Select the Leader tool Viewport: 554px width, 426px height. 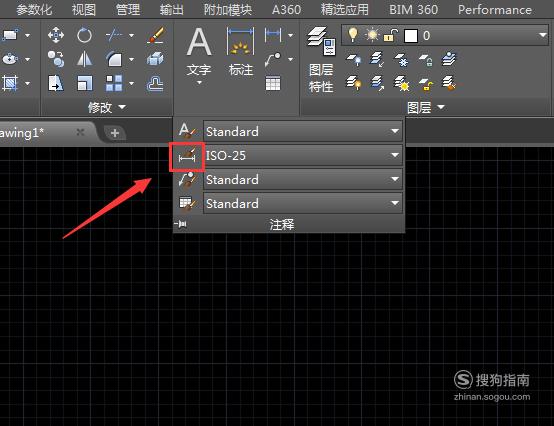[273, 59]
